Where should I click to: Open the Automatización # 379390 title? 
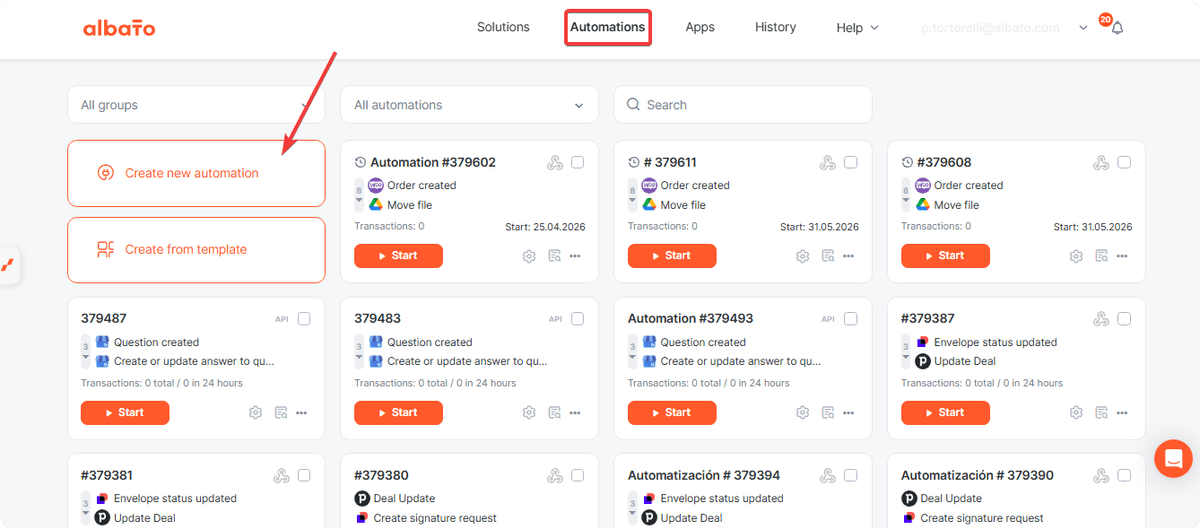point(977,475)
